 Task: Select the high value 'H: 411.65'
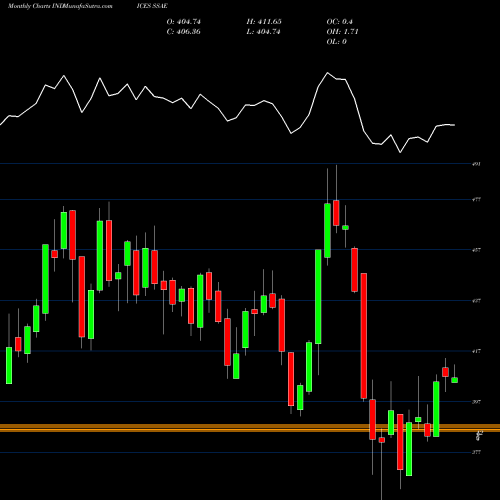(264, 22)
